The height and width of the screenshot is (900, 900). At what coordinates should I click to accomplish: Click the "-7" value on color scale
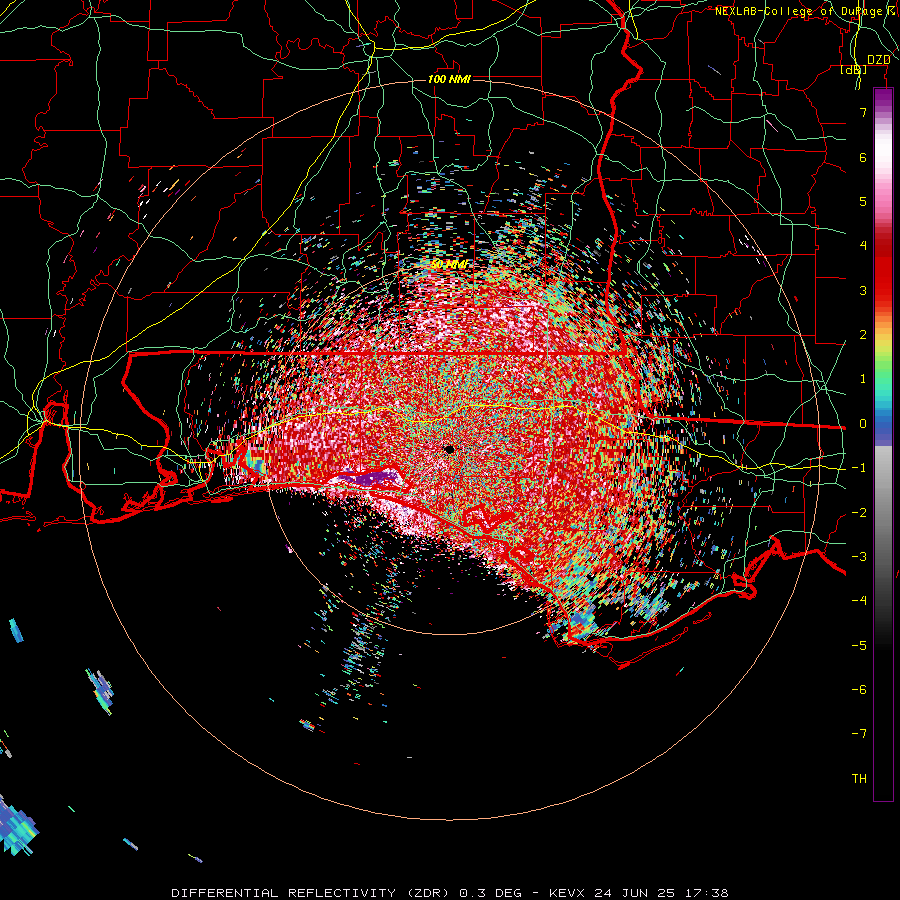pyautogui.click(x=859, y=734)
